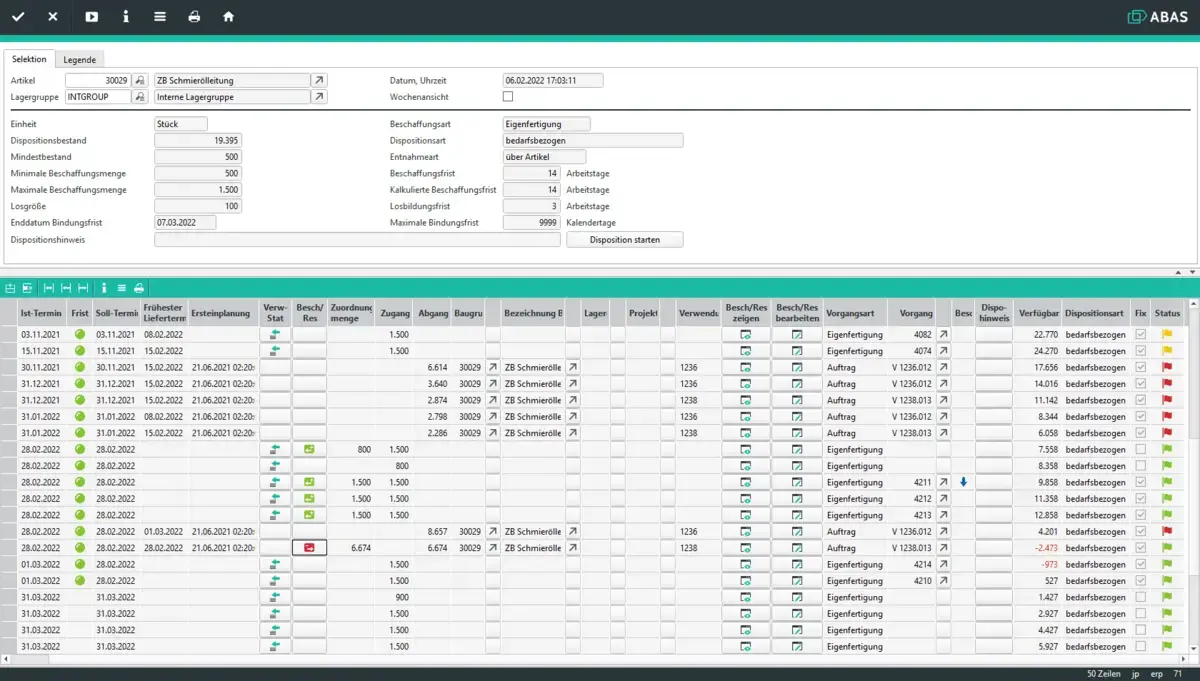1200x681 pixels.
Task: Open the list menu icon in table toolbar
Action: click(121, 287)
